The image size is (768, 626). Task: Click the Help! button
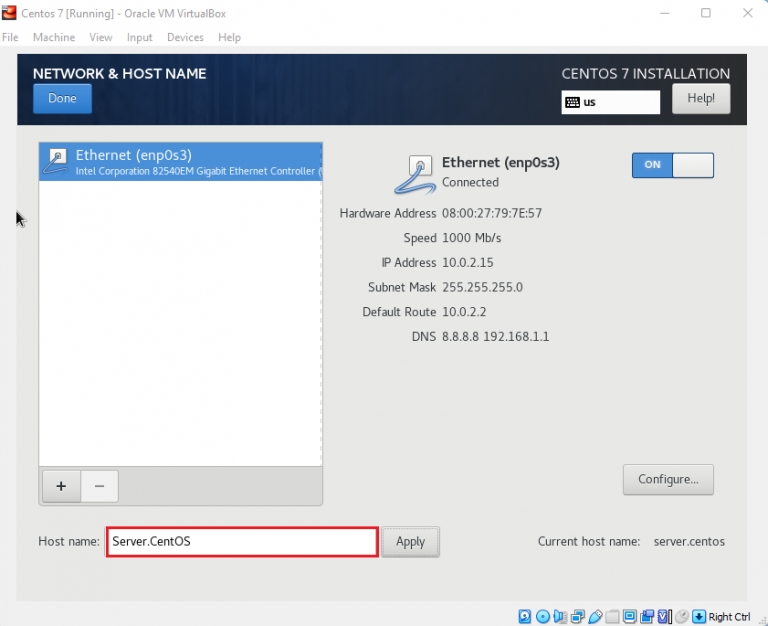coord(701,98)
